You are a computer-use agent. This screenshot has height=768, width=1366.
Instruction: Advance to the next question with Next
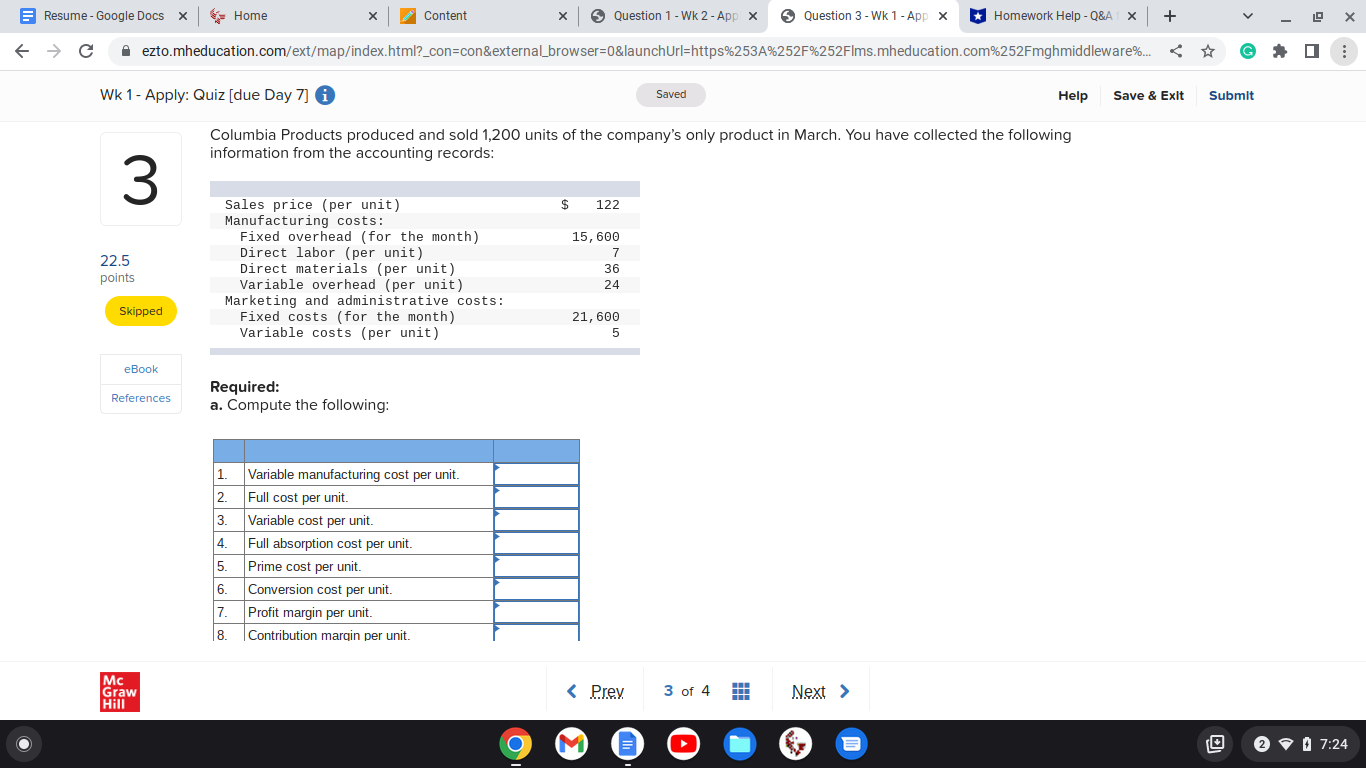tap(820, 691)
